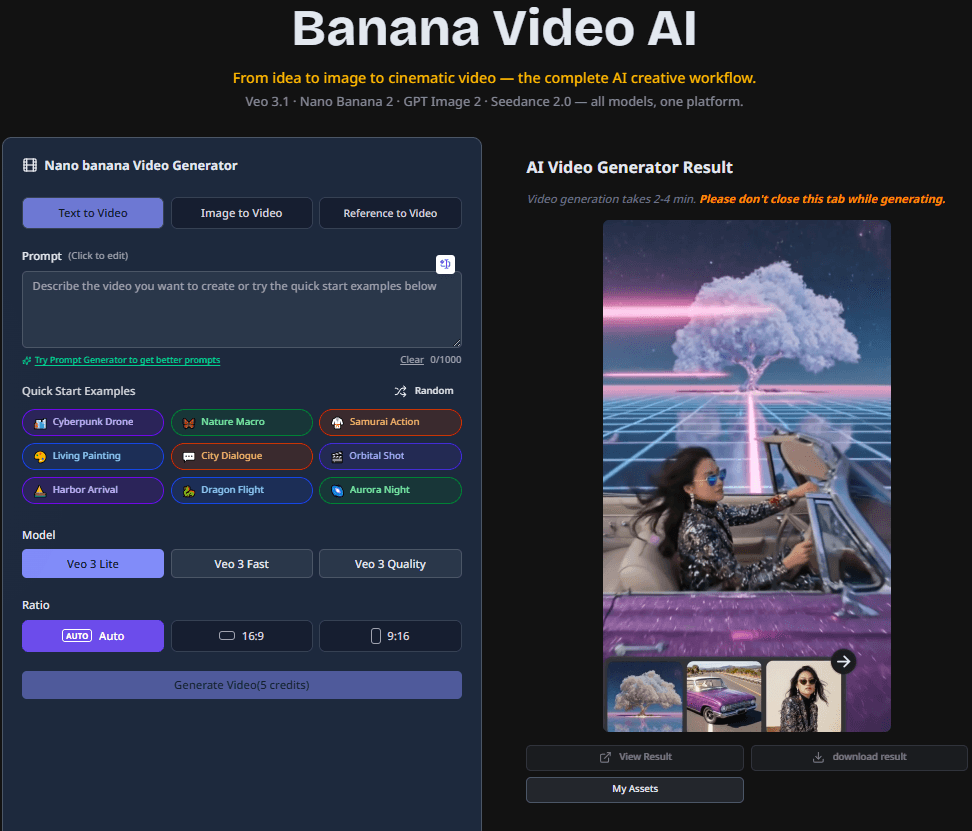Choose the Harbor Arrival example

(93, 490)
